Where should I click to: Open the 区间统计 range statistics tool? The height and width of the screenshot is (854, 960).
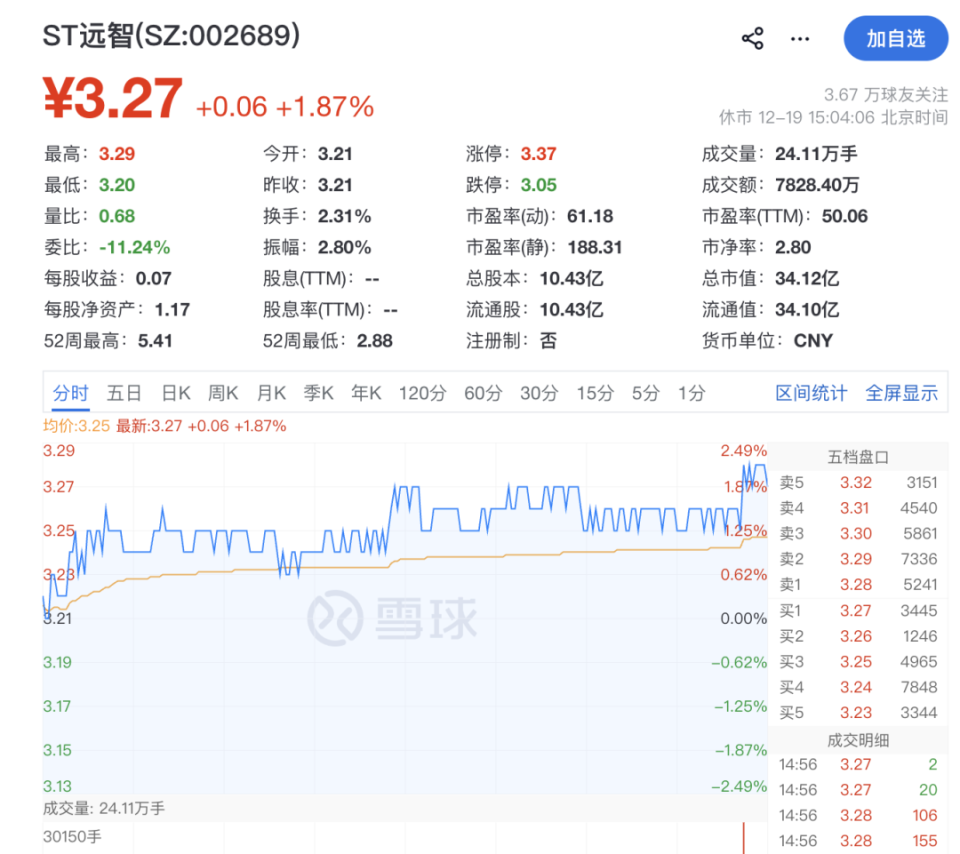point(811,393)
